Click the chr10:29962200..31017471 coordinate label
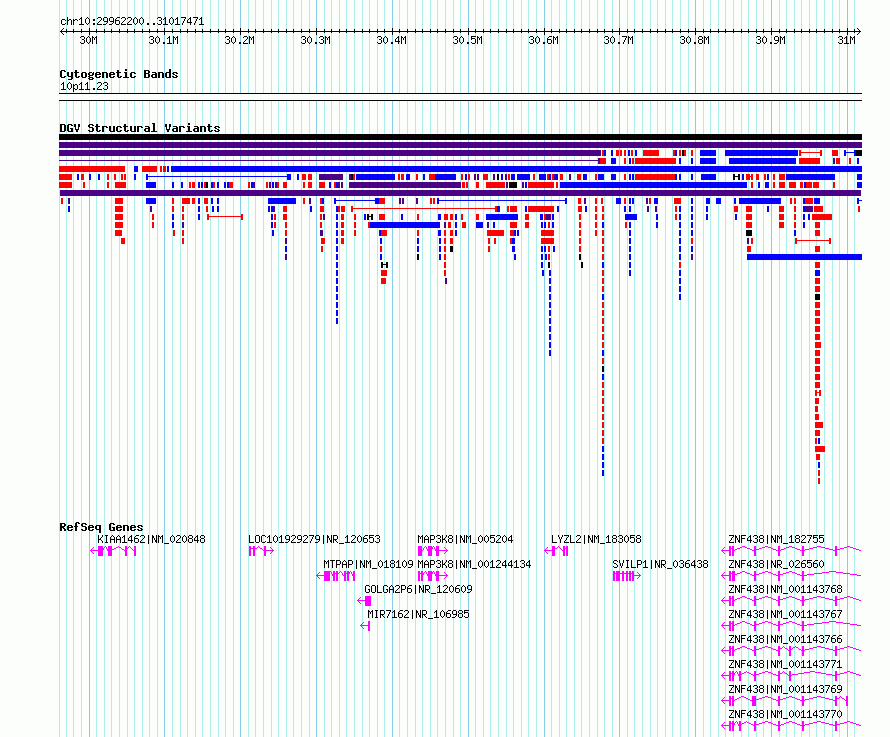Viewport: 890px width, 737px height. (x=132, y=21)
